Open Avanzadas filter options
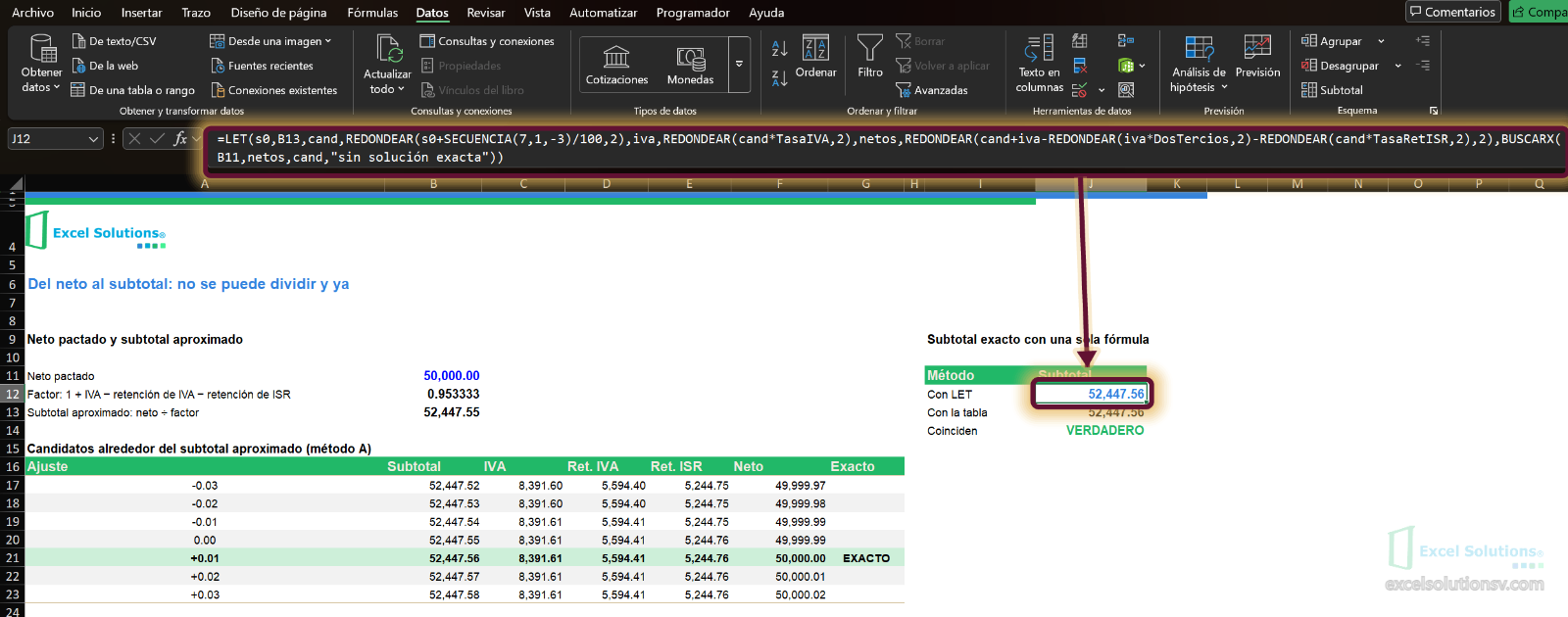 932,90
